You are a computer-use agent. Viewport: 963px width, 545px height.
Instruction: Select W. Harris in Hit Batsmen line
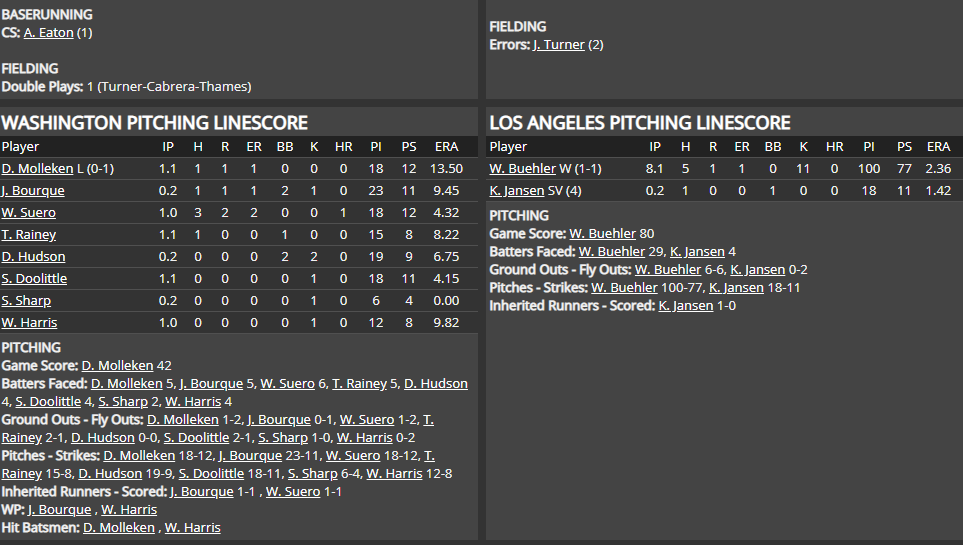coord(193,528)
